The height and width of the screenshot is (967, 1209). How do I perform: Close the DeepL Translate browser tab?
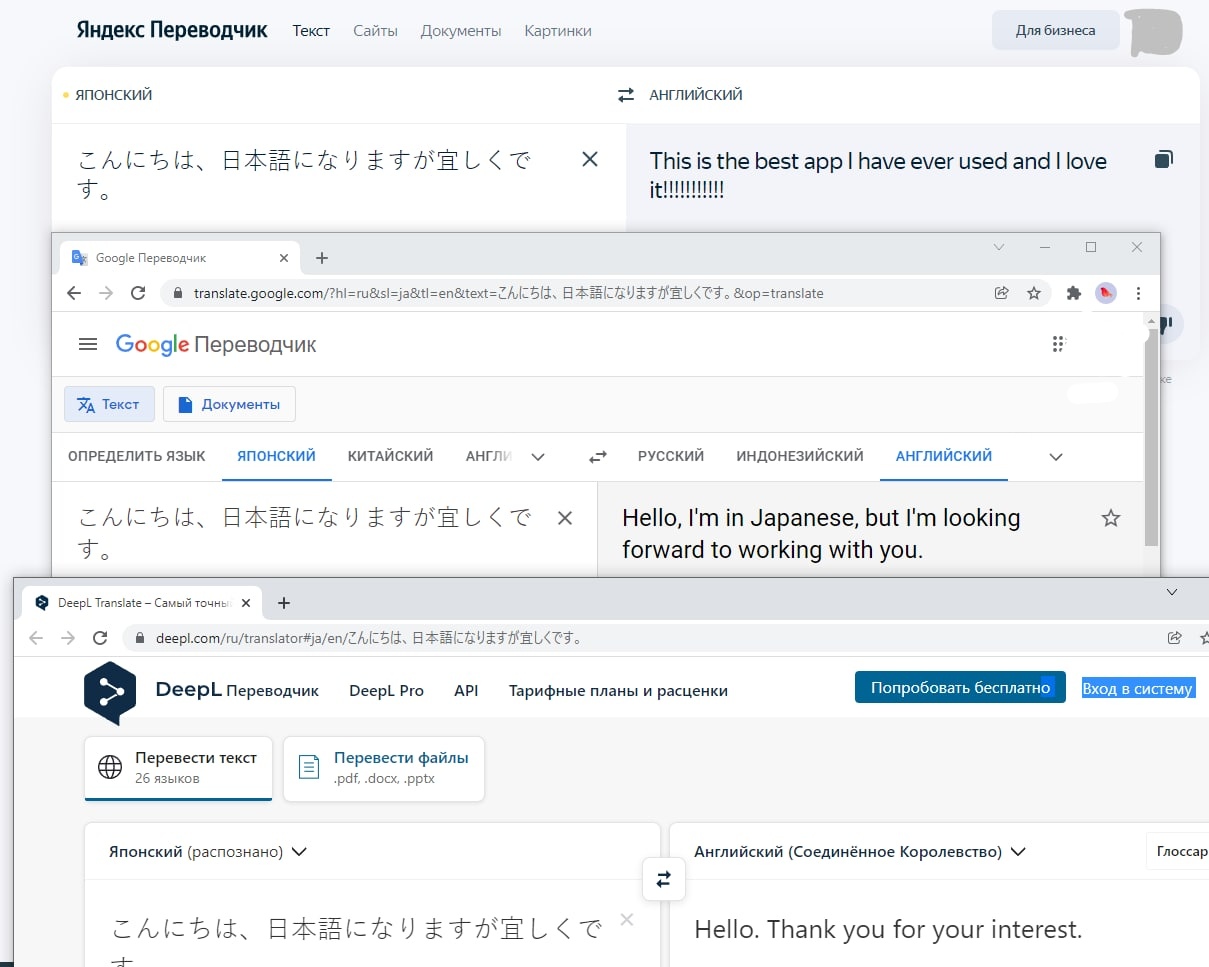(x=247, y=603)
